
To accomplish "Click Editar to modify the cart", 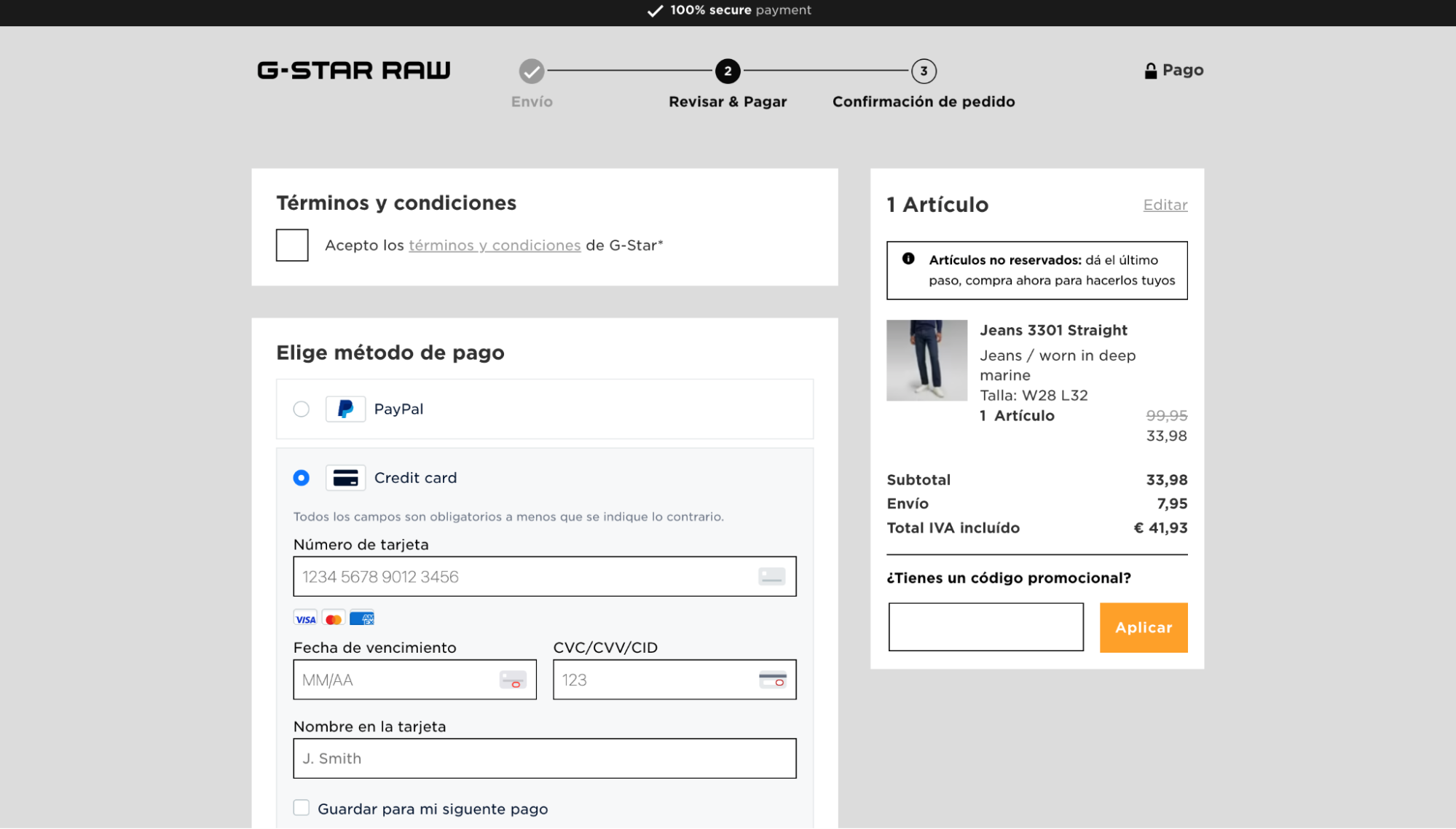I will click(x=1165, y=205).
